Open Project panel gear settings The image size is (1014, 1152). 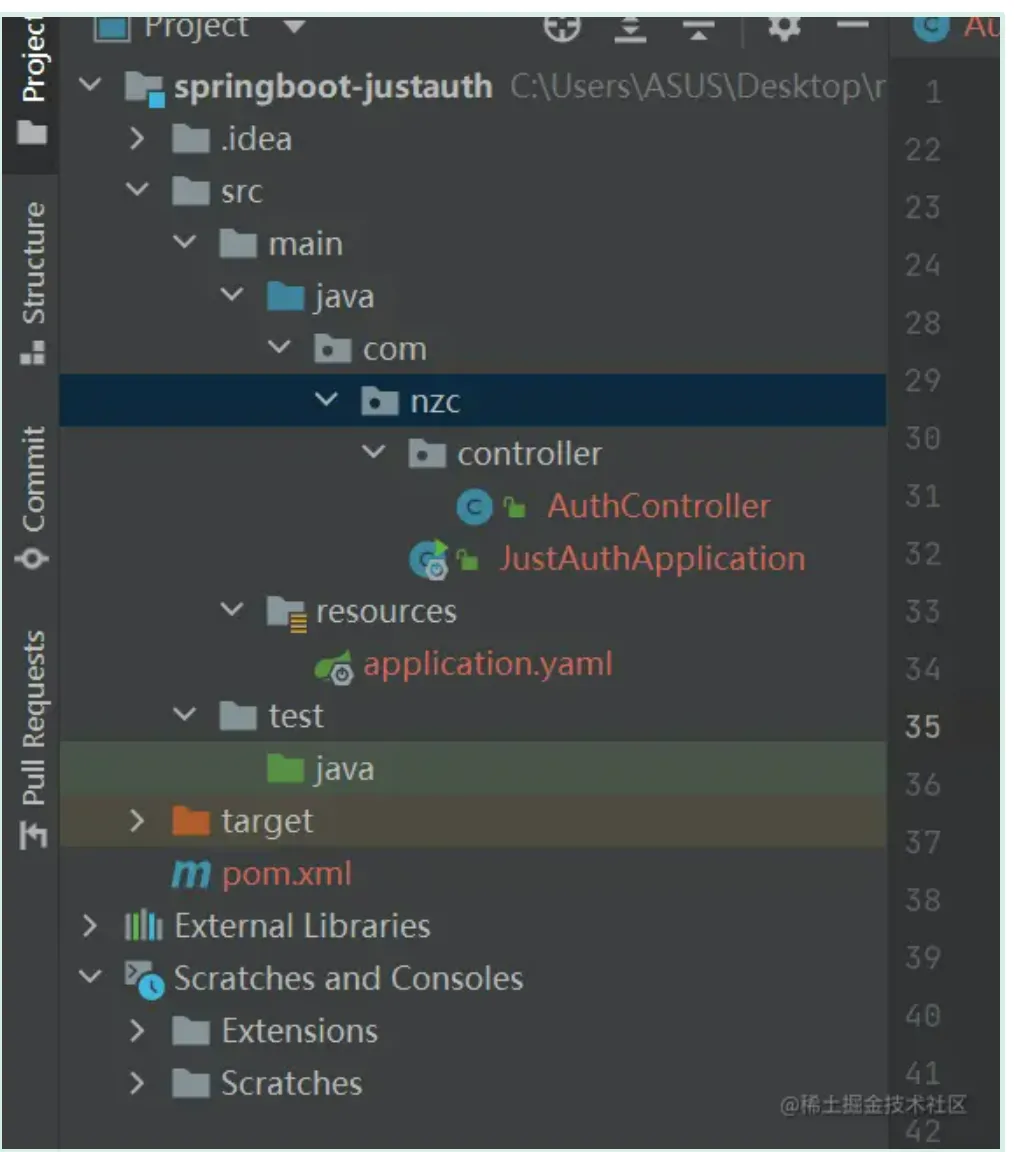tap(783, 27)
